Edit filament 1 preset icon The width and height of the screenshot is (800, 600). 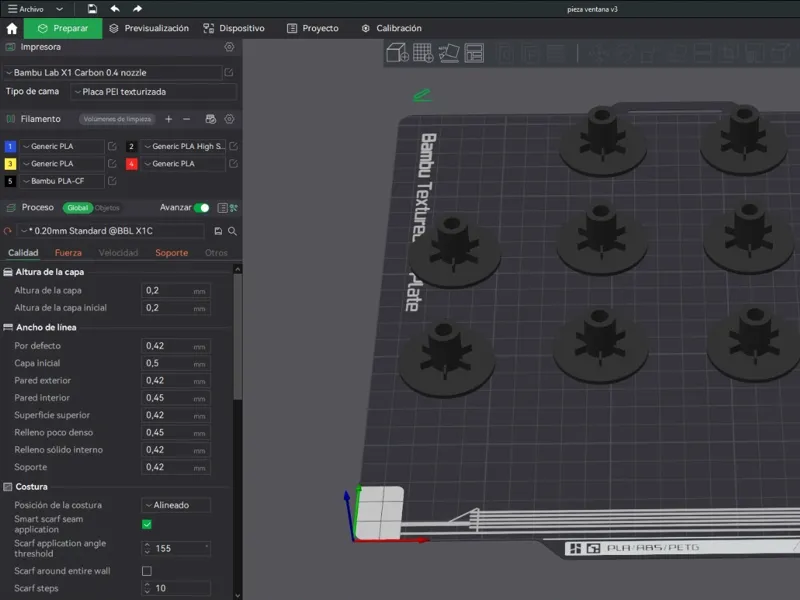[112, 146]
